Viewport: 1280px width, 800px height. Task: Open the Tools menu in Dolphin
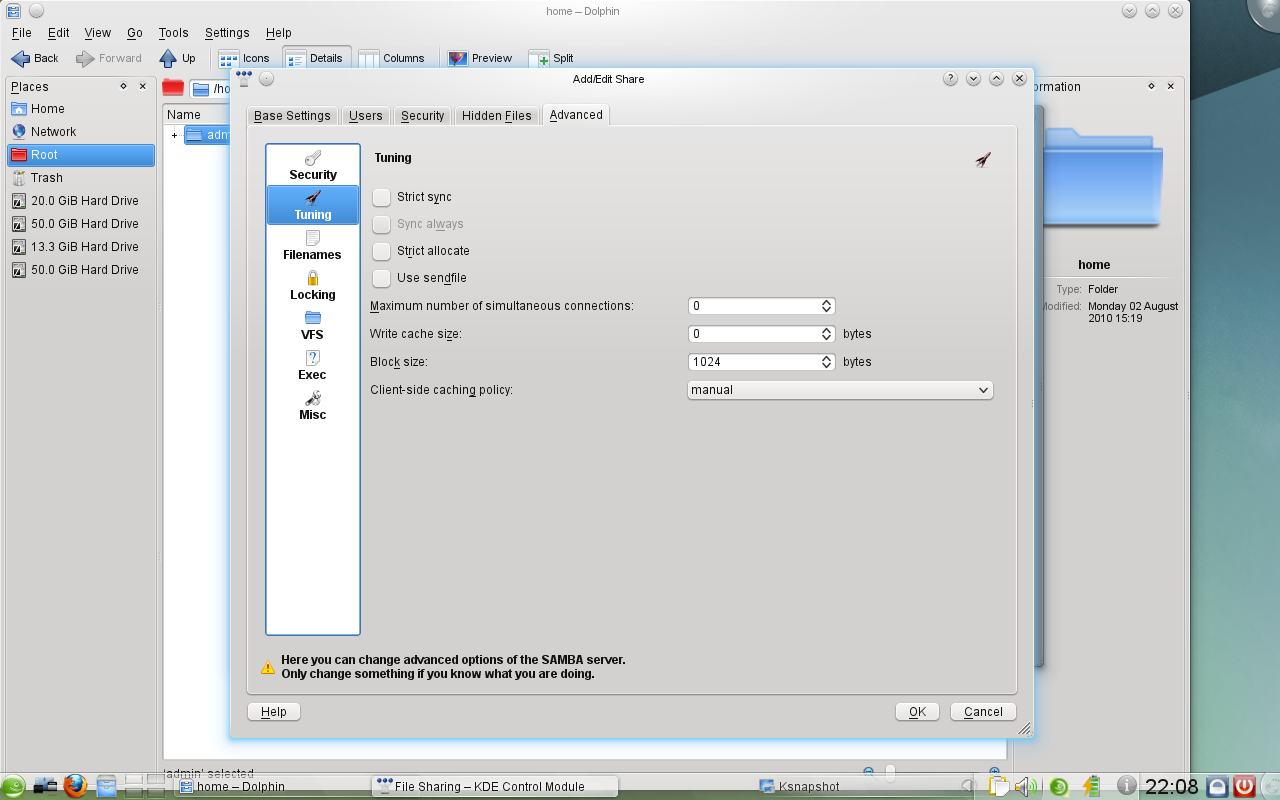coord(173,33)
